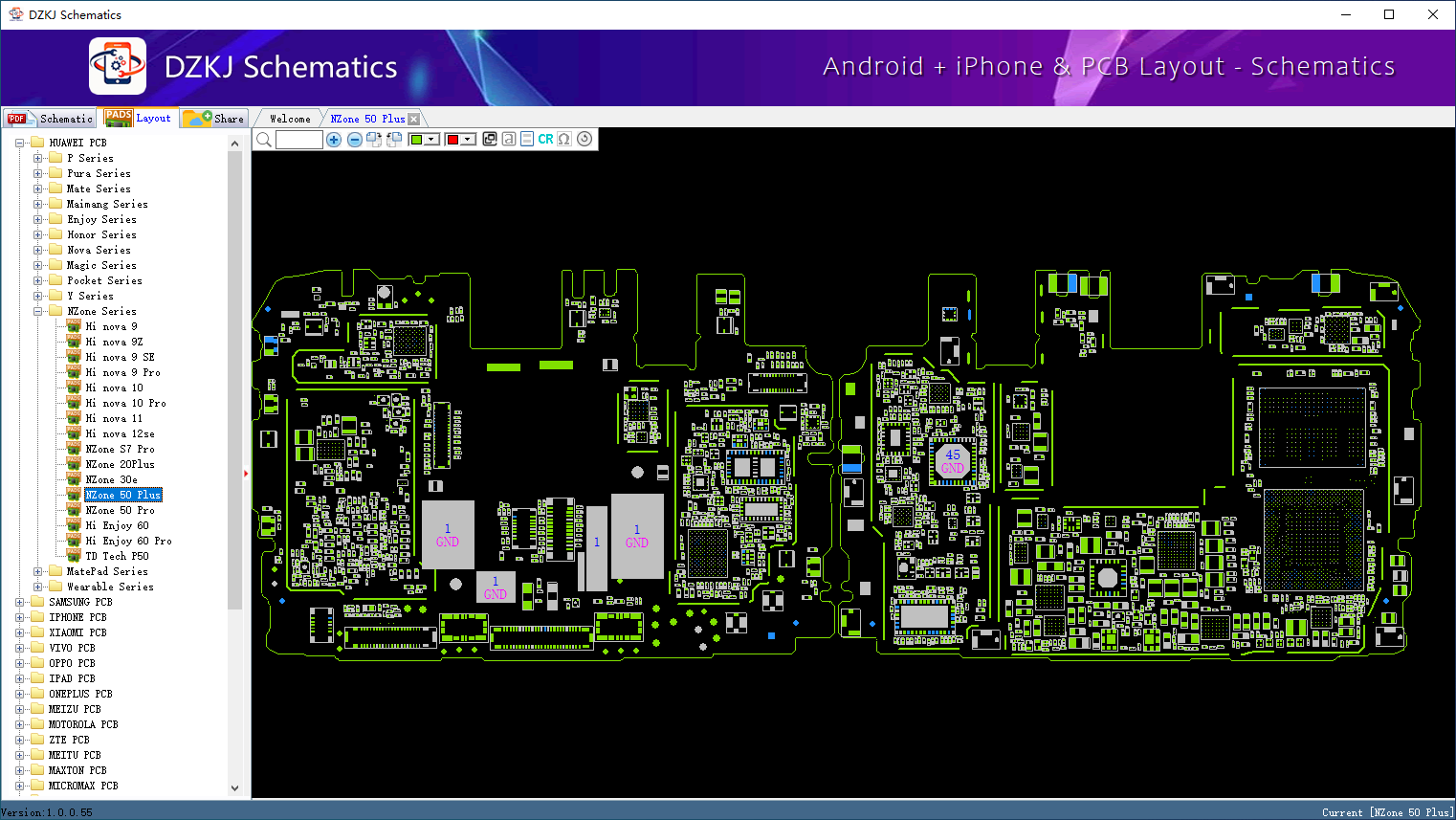Click the search input field in layout toolbar
Screen dimensions: 1456x820
pos(299,140)
